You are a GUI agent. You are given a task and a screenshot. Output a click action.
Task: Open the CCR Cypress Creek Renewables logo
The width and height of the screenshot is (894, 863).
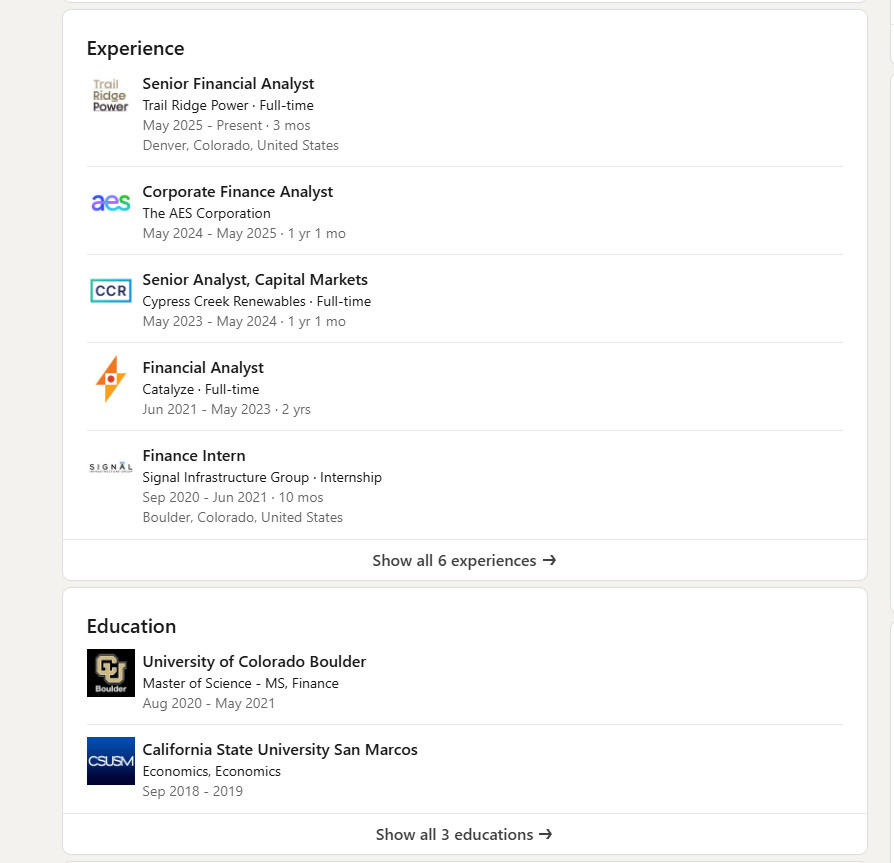click(x=111, y=291)
